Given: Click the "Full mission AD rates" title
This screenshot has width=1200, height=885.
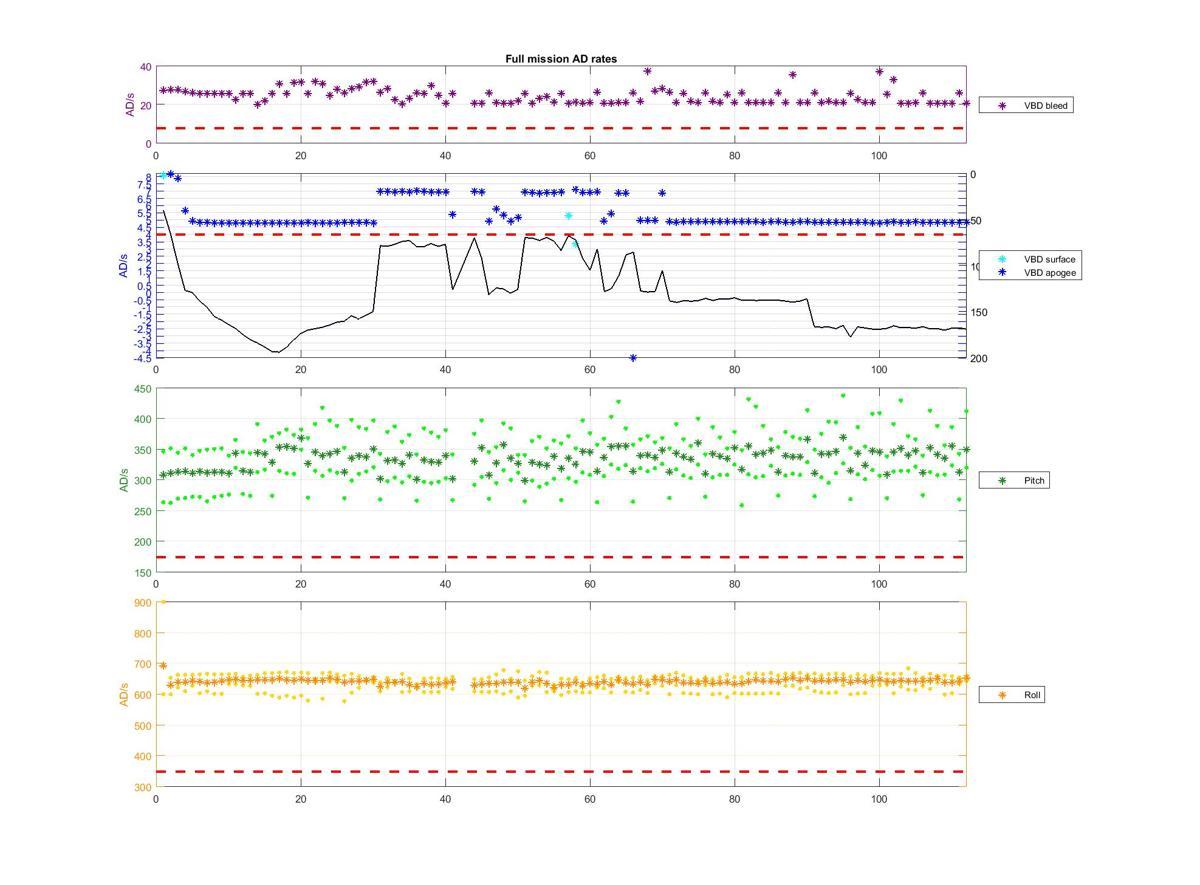Looking at the screenshot, I should 560,59.
